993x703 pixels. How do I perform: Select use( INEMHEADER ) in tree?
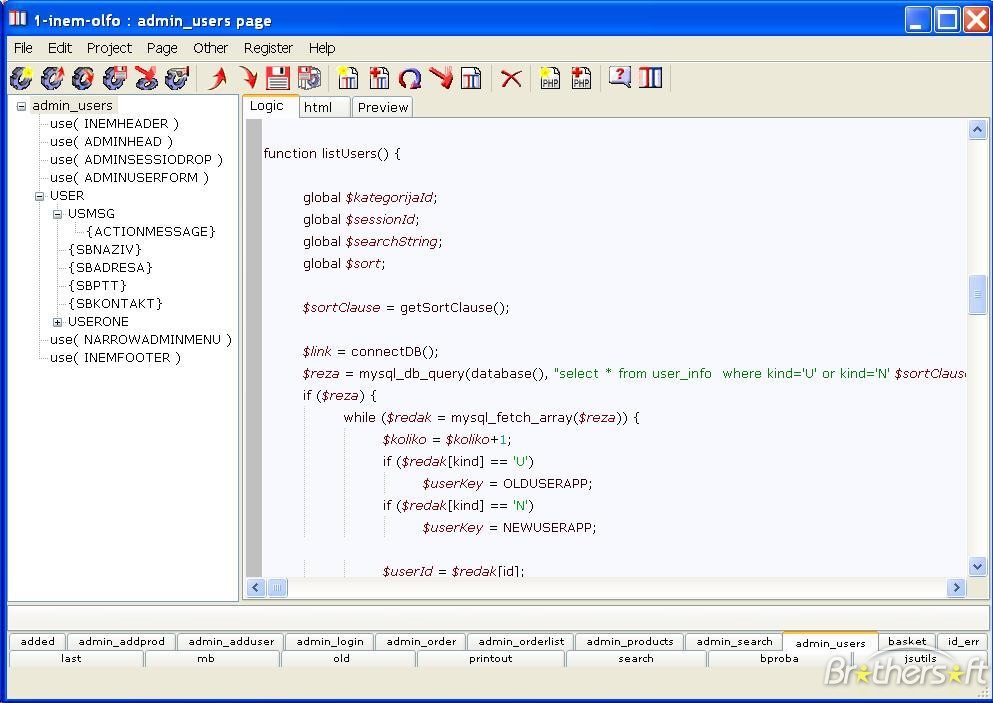click(114, 124)
